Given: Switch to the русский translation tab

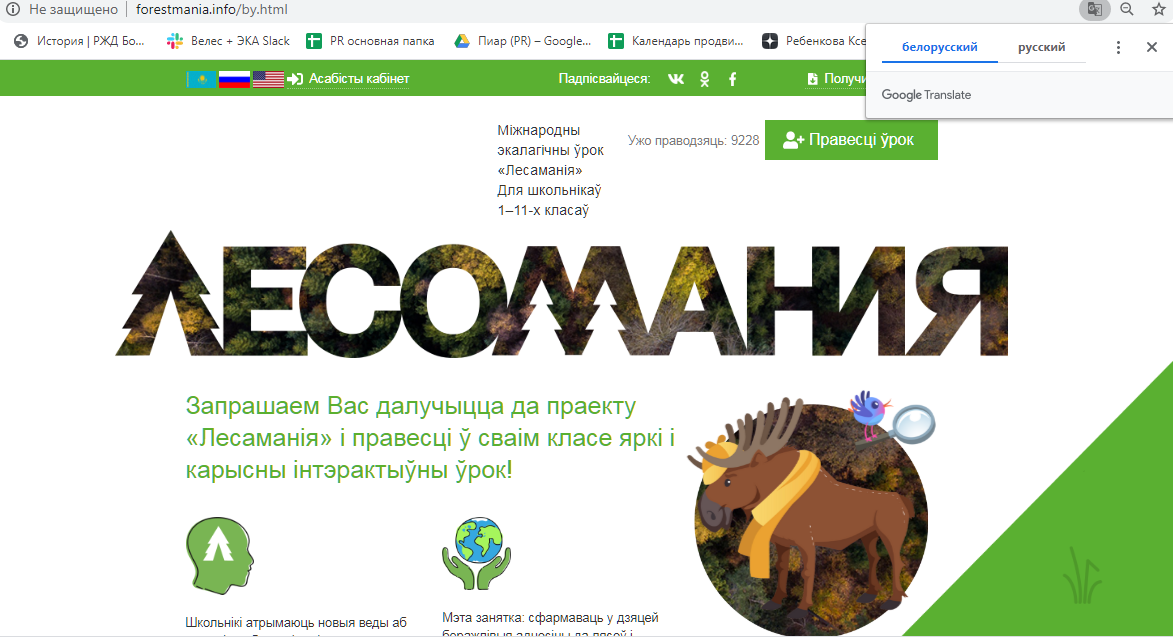Looking at the screenshot, I should (1041, 46).
